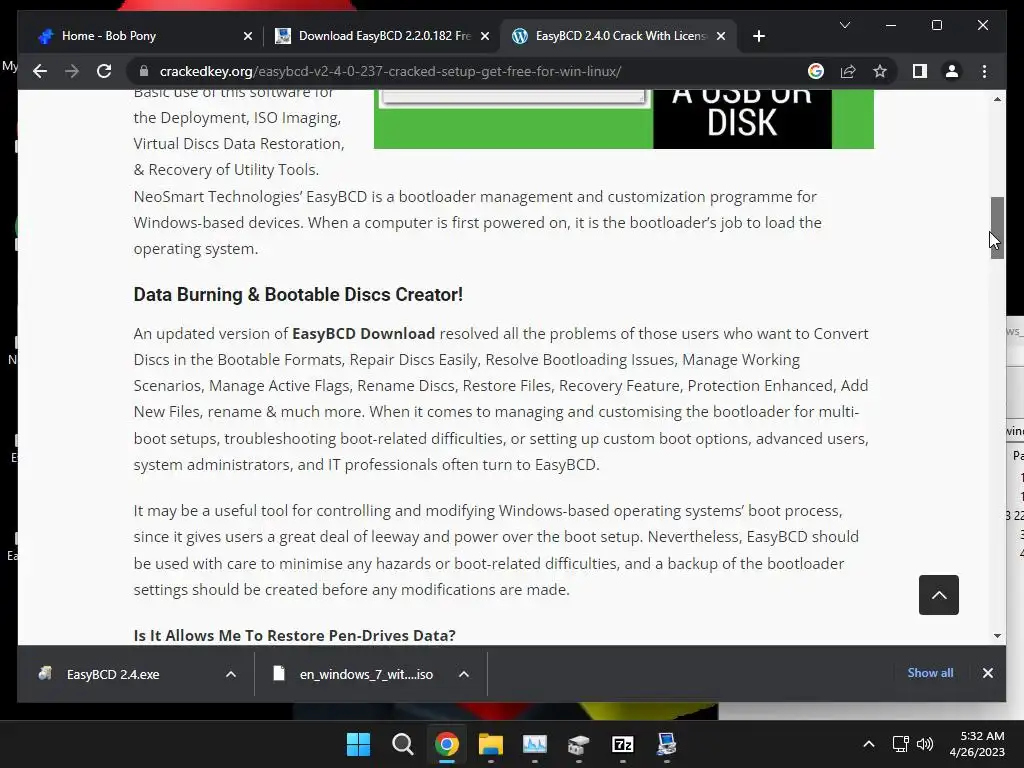Open File Explorer from taskbar

[490, 744]
